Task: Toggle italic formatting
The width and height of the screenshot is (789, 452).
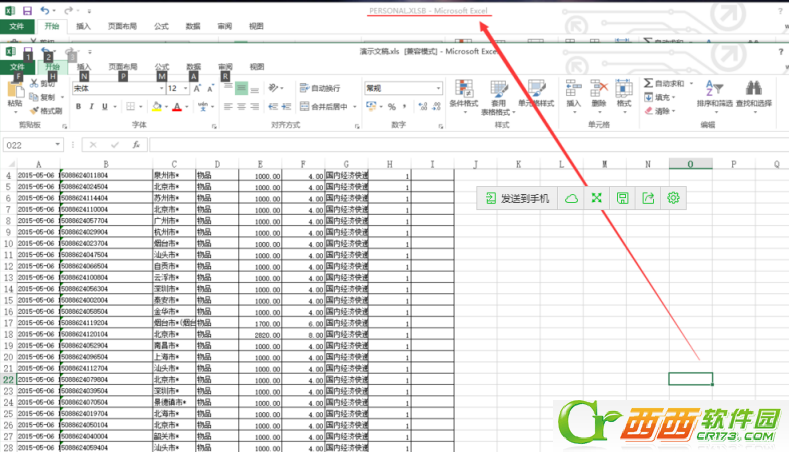Action: 91,106
